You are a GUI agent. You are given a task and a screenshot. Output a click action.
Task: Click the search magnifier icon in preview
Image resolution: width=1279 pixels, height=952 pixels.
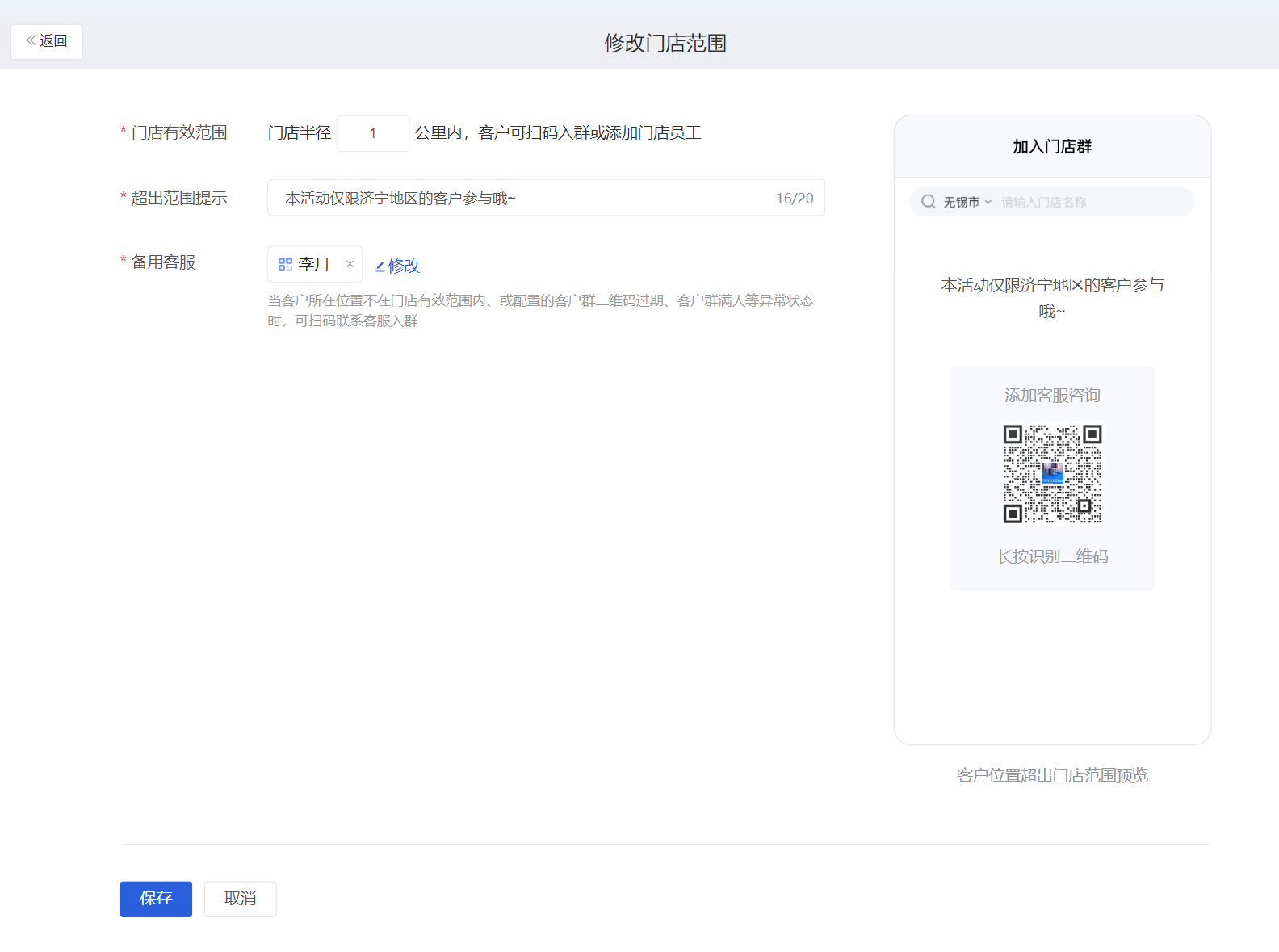click(929, 202)
